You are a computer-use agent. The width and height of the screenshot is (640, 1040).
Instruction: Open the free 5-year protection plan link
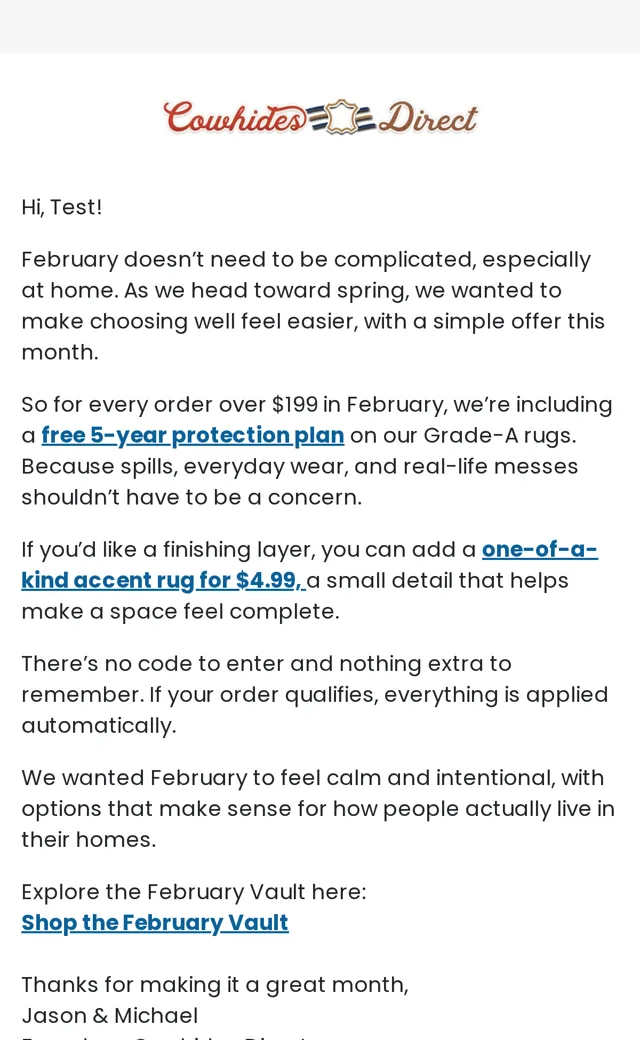(193, 435)
